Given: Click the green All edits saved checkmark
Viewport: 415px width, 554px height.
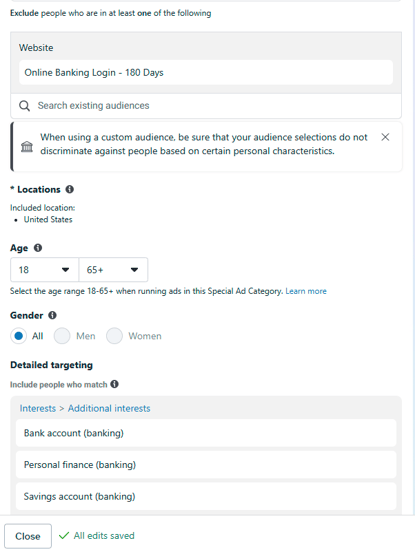Looking at the screenshot, I should tap(64, 536).
